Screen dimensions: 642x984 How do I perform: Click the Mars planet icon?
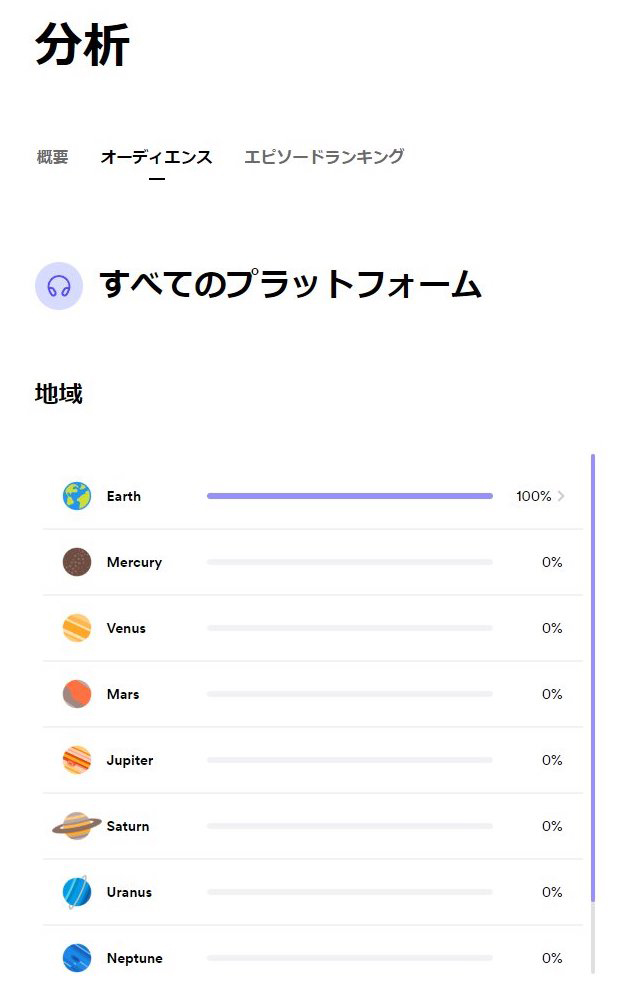(x=77, y=694)
